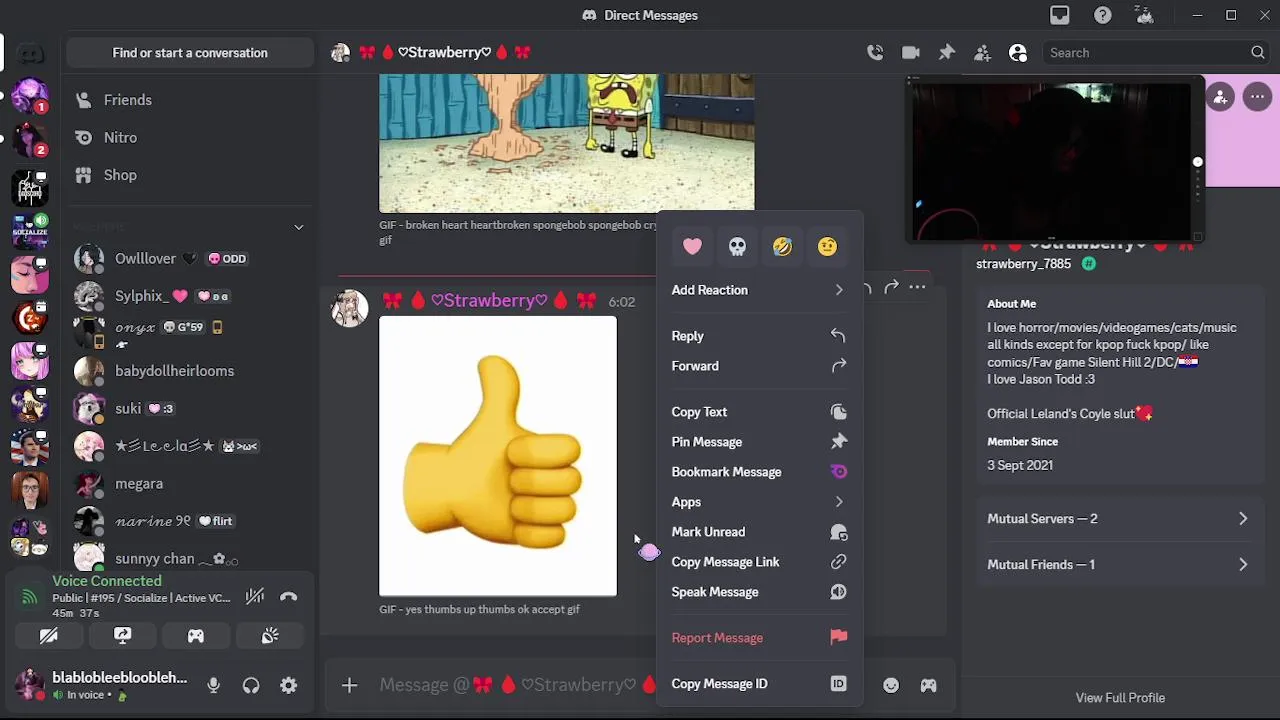Open the Inbox tray icon
The width and height of the screenshot is (1280, 720).
[1060, 15]
